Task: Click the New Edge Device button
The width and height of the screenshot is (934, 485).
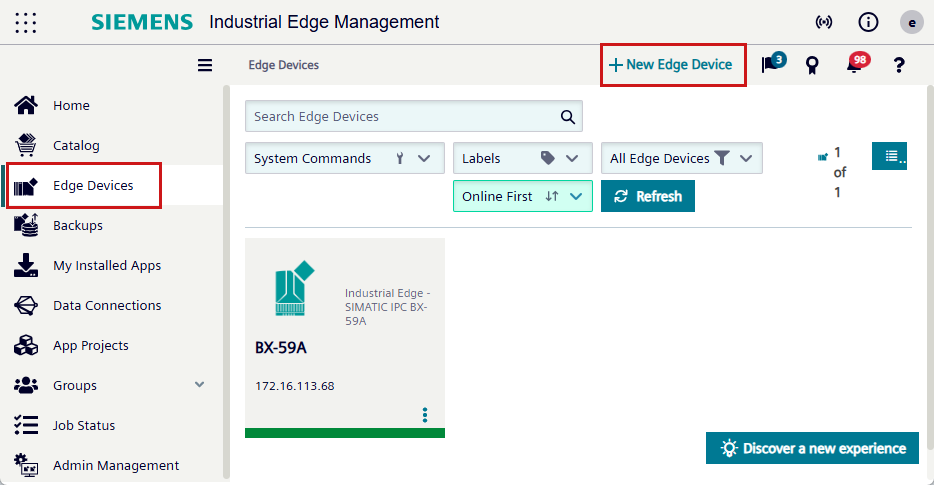Action: [672, 64]
